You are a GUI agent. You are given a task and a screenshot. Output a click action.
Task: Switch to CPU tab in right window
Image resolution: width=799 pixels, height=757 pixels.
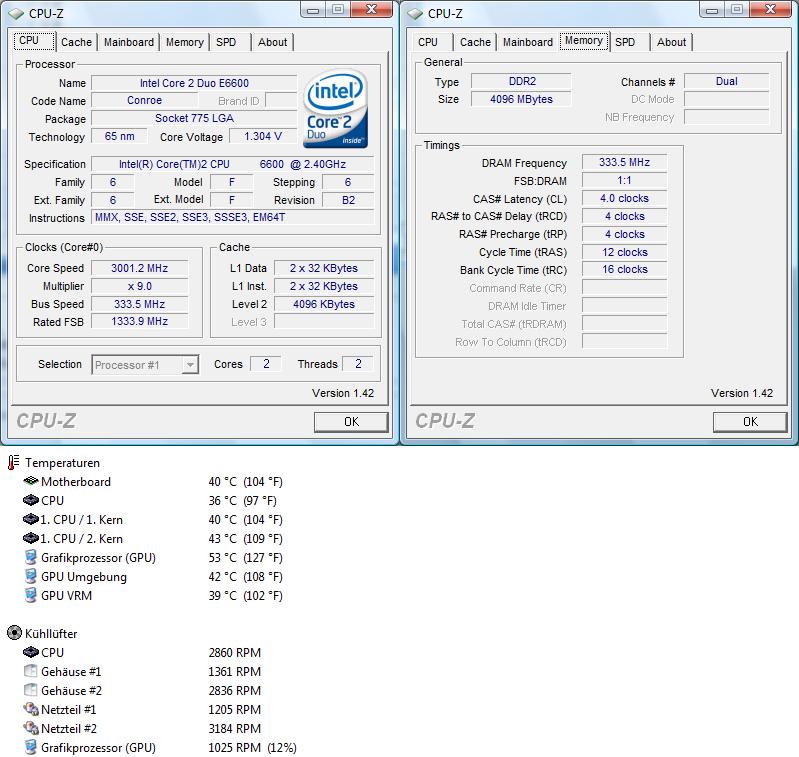tap(432, 42)
